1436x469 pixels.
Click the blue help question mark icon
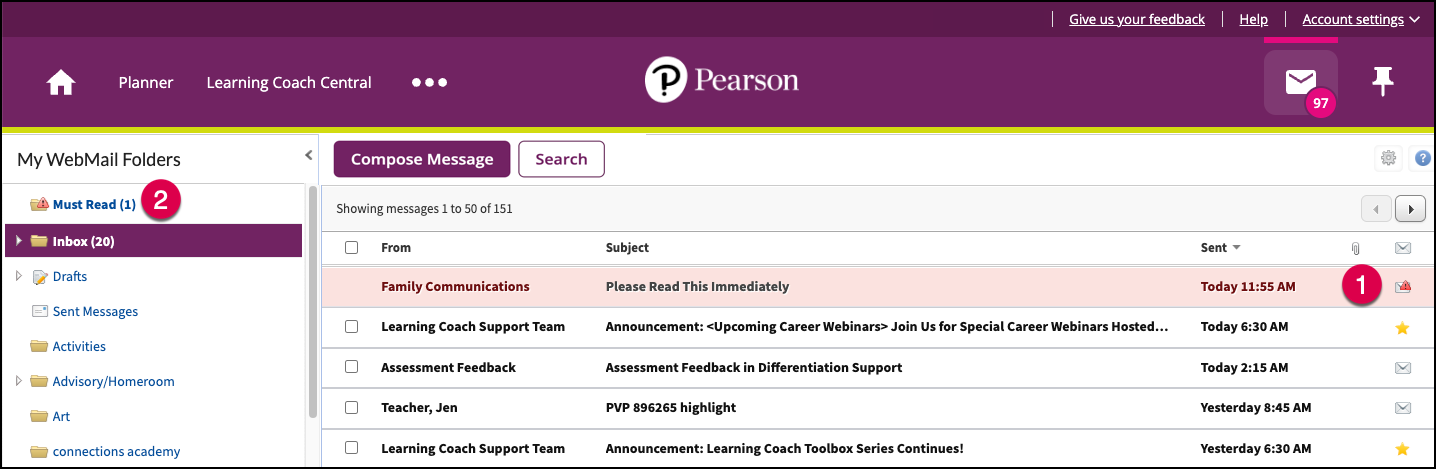(x=1422, y=158)
